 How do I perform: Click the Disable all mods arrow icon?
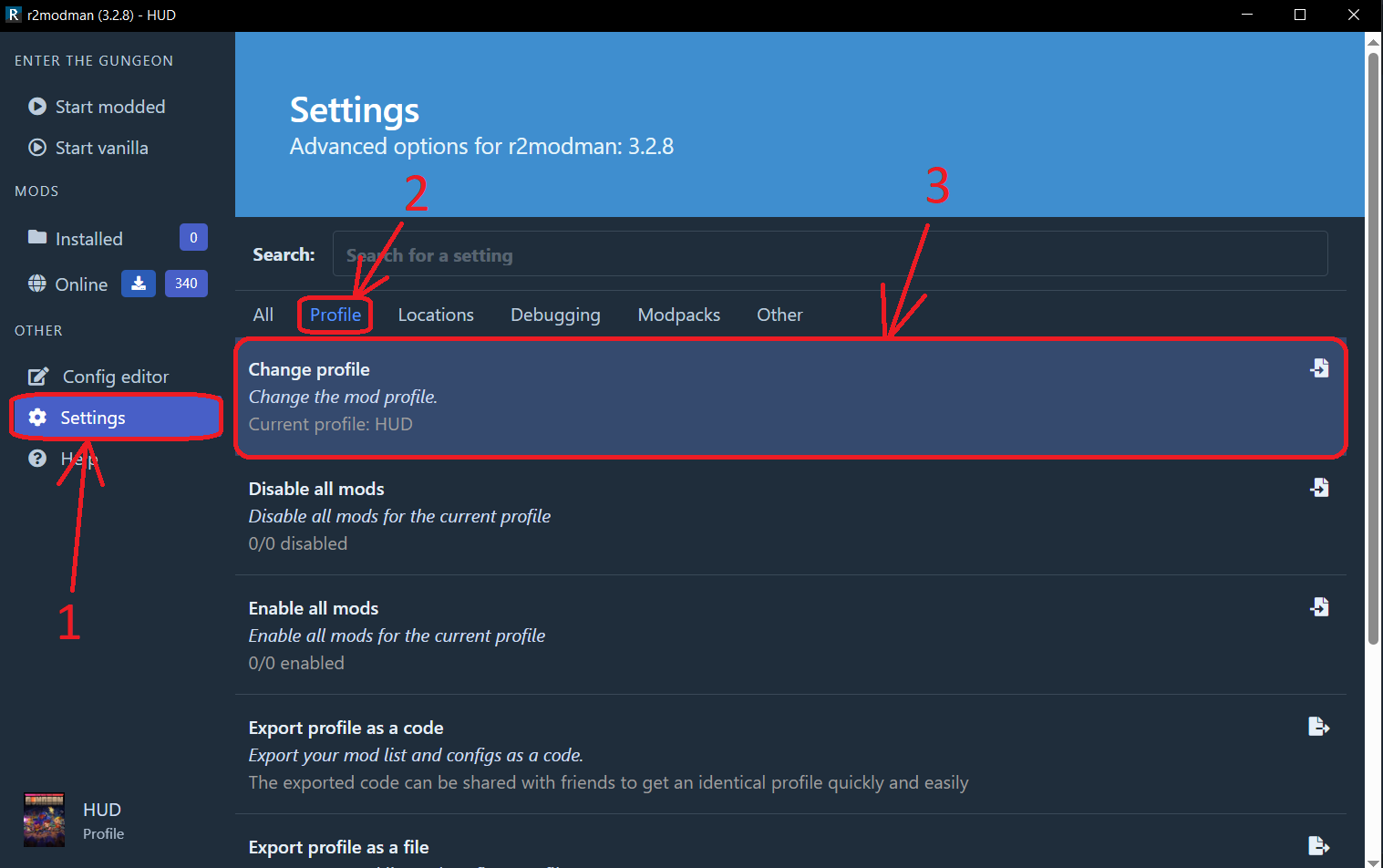[x=1319, y=488]
